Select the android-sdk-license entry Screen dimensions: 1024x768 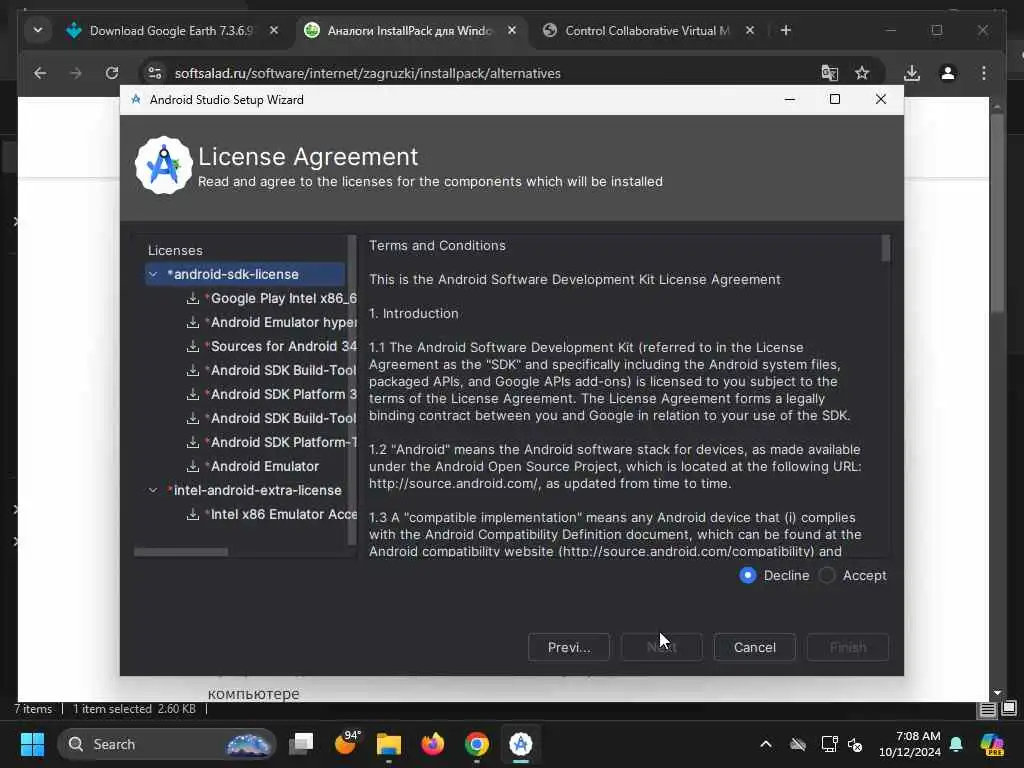tap(245, 274)
